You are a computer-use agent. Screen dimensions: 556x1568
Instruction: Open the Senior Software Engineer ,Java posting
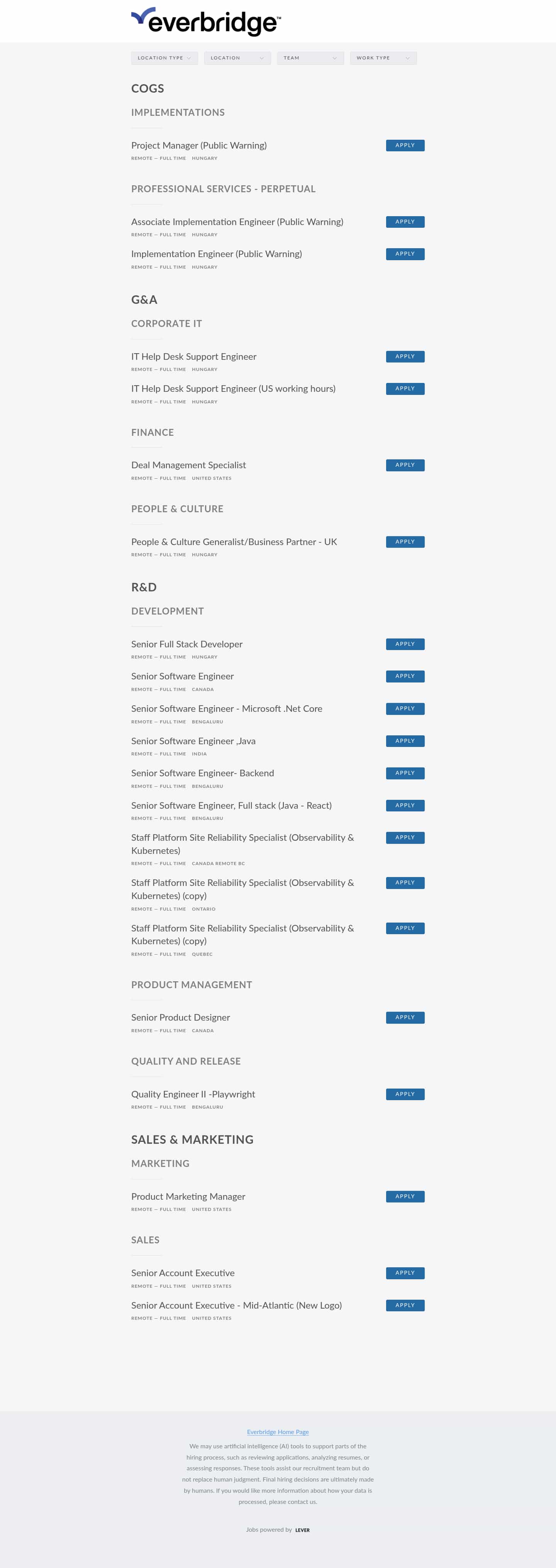pos(193,742)
